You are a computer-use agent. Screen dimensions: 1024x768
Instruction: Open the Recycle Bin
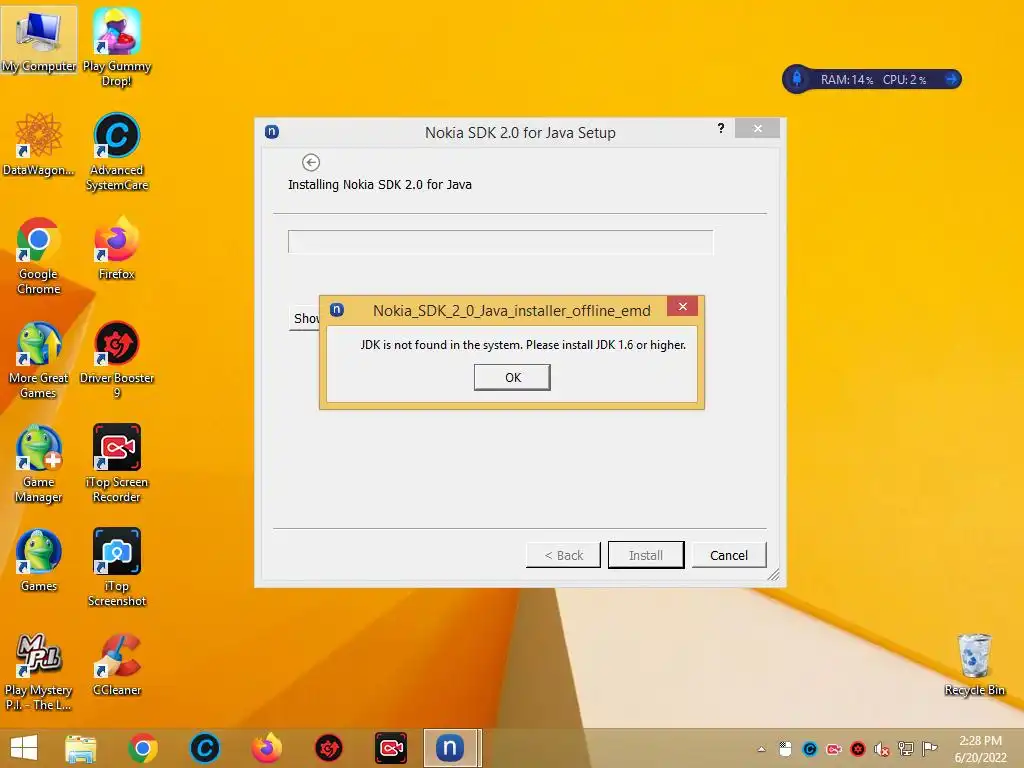[x=974, y=664]
